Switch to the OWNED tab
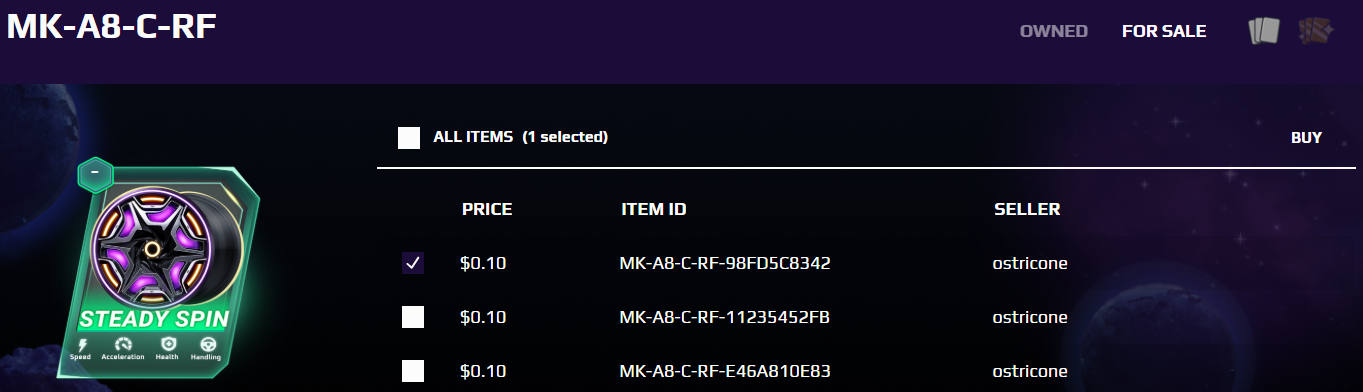The width and height of the screenshot is (1363, 392). [1054, 31]
